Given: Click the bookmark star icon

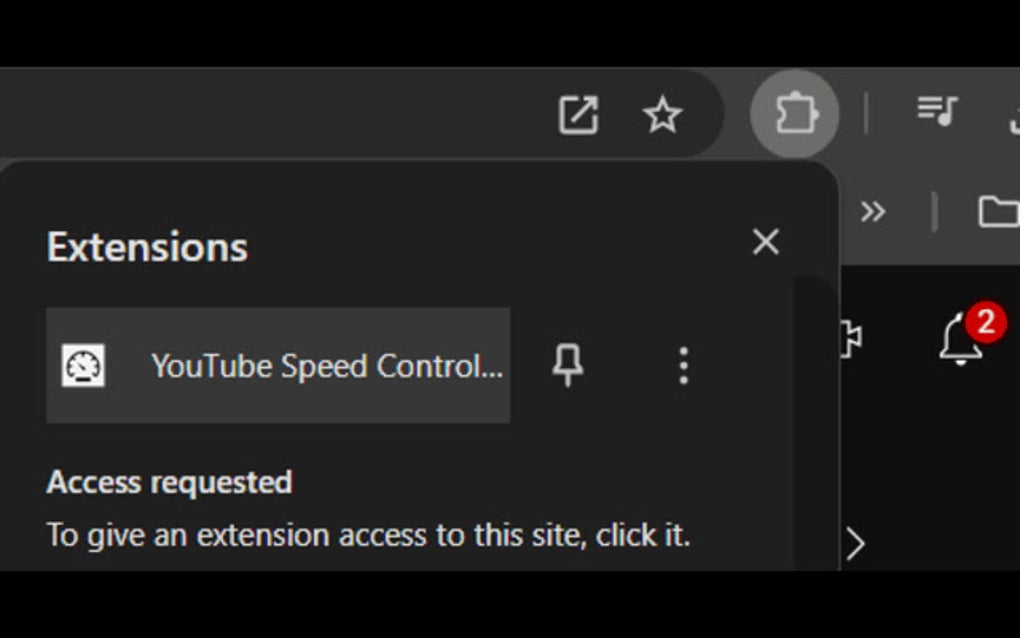Looking at the screenshot, I should pyautogui.click(x=664, y=114).
